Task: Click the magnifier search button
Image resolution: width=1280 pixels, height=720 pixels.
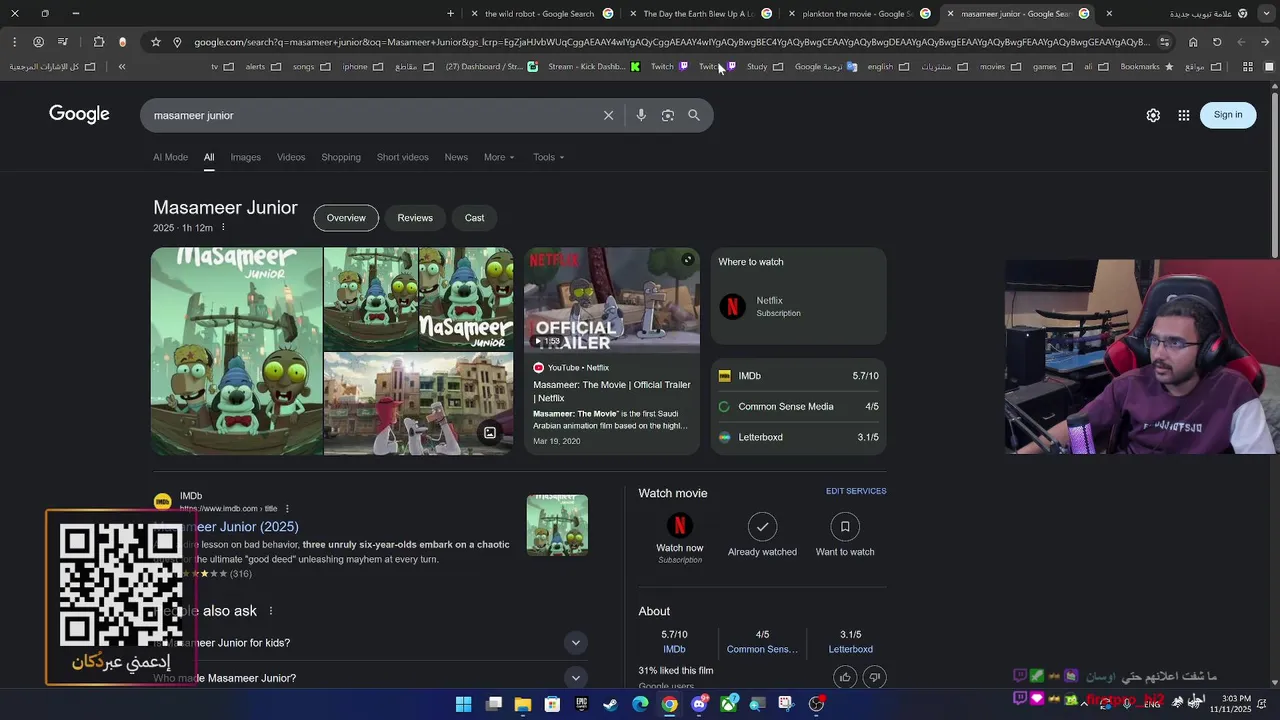Action: pos(694,115)
